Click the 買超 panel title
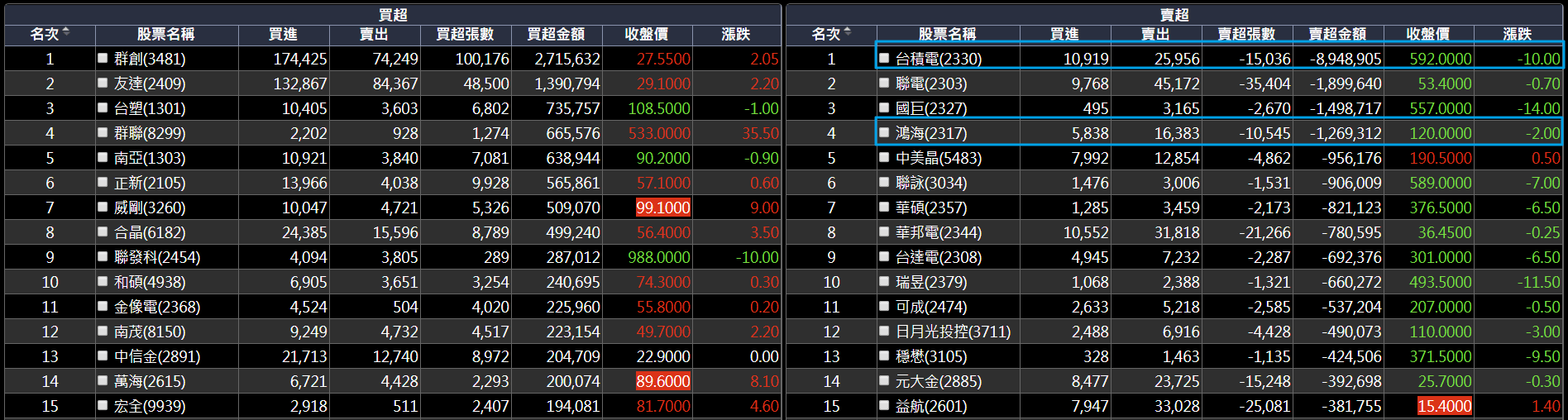Screen dimensions: 1568x420 pos(393,15)
